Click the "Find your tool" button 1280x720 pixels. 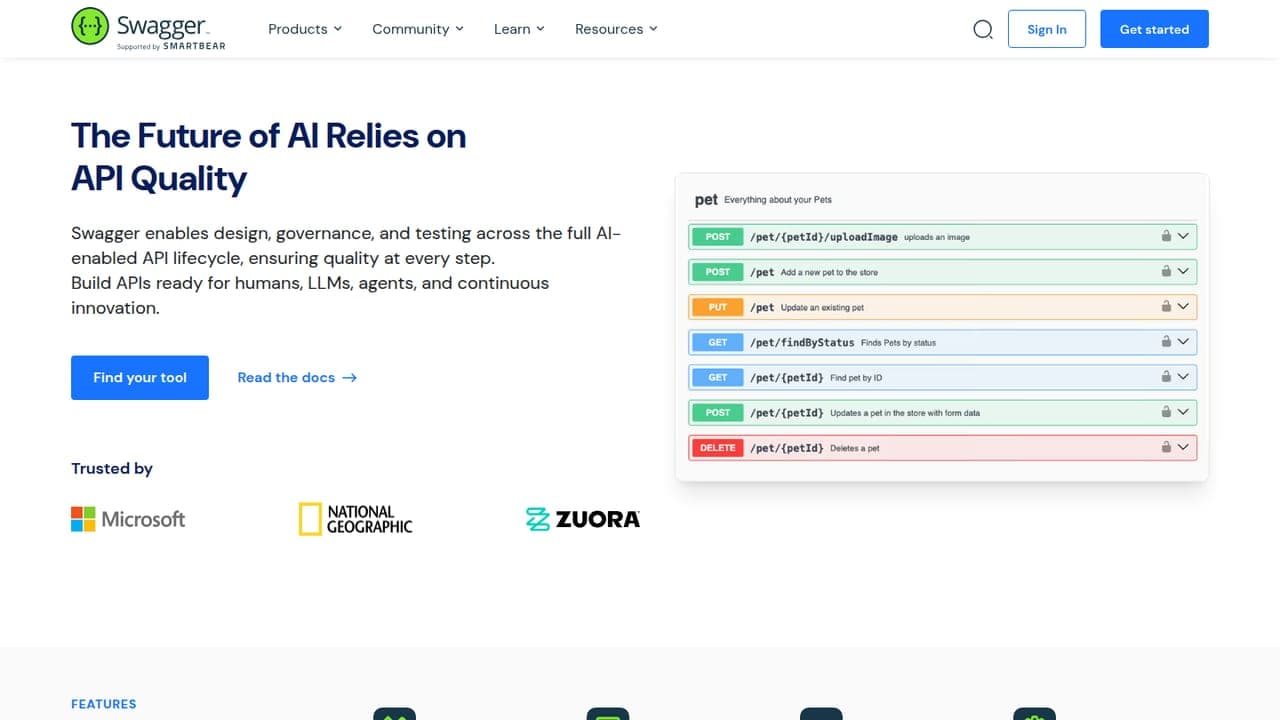pos(140,378)
